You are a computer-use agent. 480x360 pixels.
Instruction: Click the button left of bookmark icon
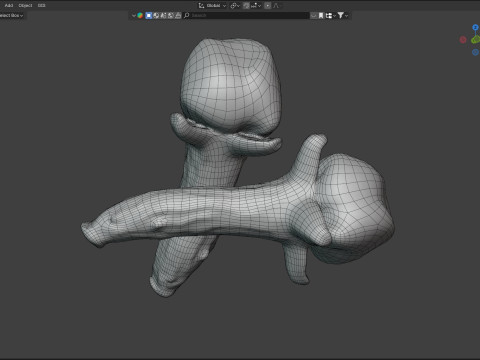tap(314, 15)
